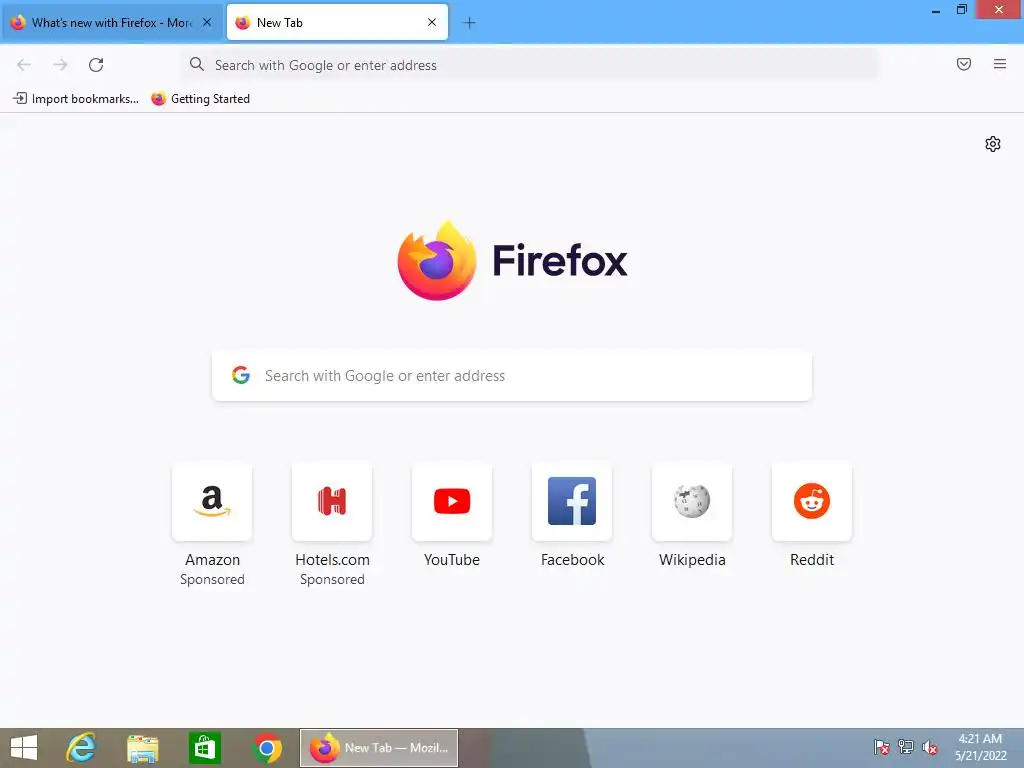
Task: Open the Save to Pocket icon
Action: [964, 64]
